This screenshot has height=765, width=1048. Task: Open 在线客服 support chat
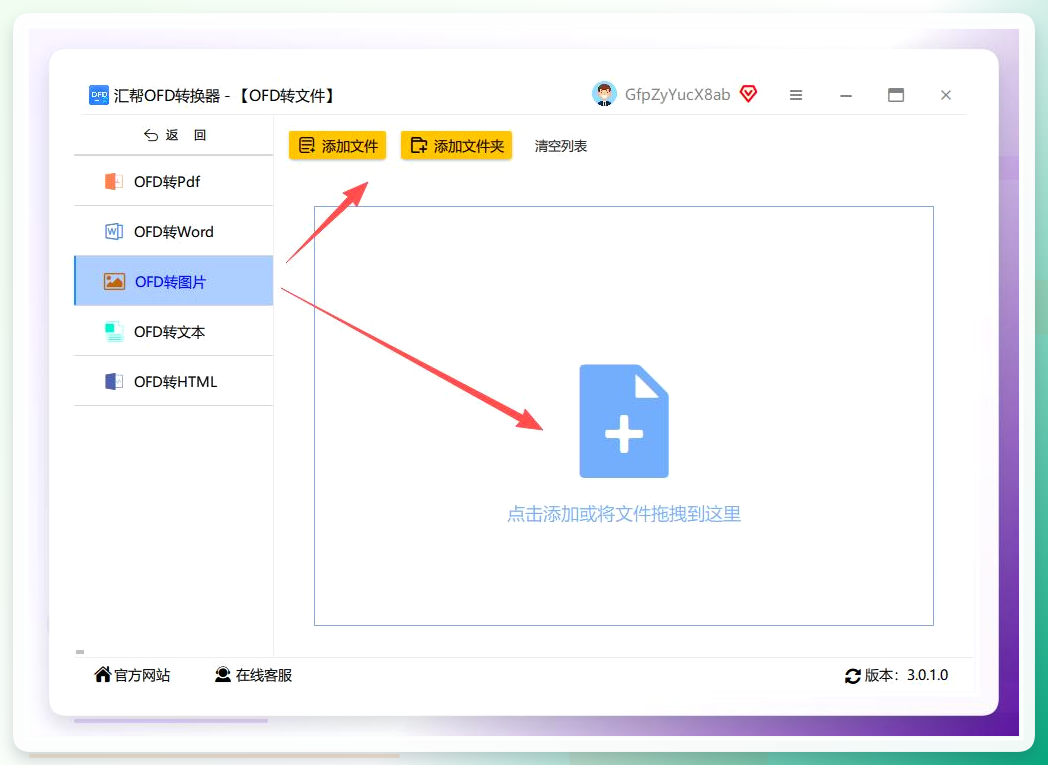253,675
